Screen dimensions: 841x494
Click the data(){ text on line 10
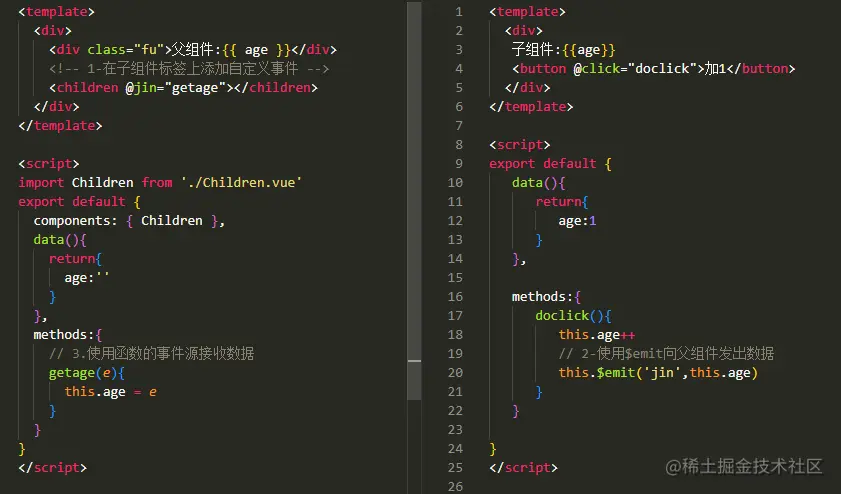click(538, 183)
